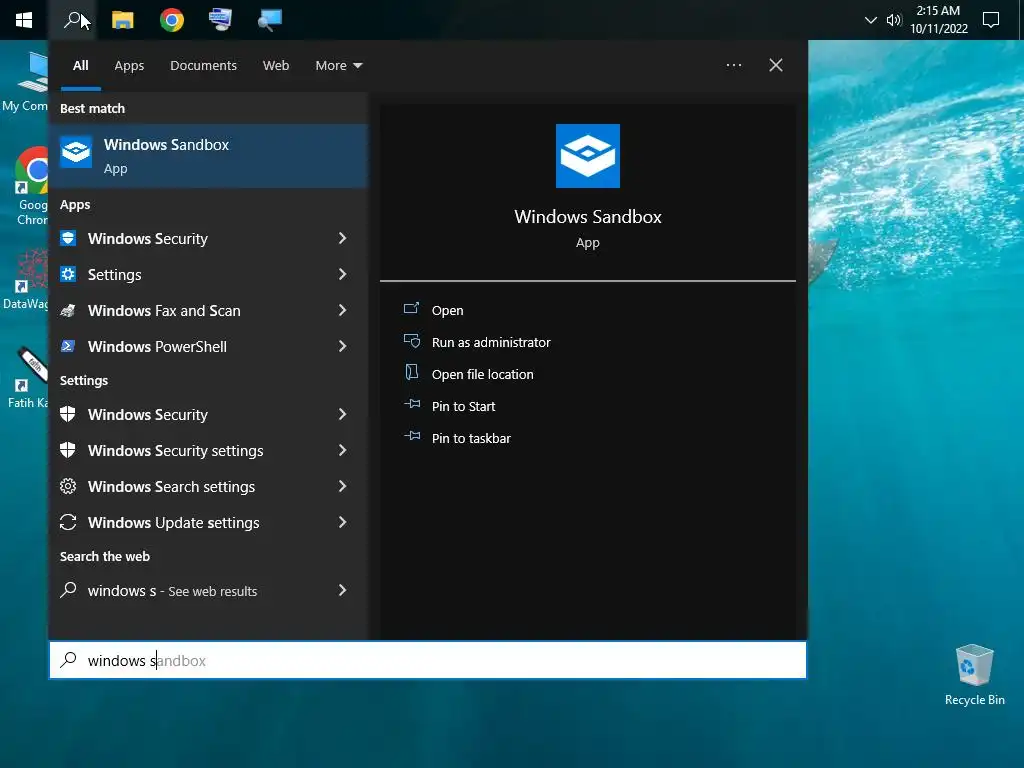Switch to the Web search tab

click(276, 65)
